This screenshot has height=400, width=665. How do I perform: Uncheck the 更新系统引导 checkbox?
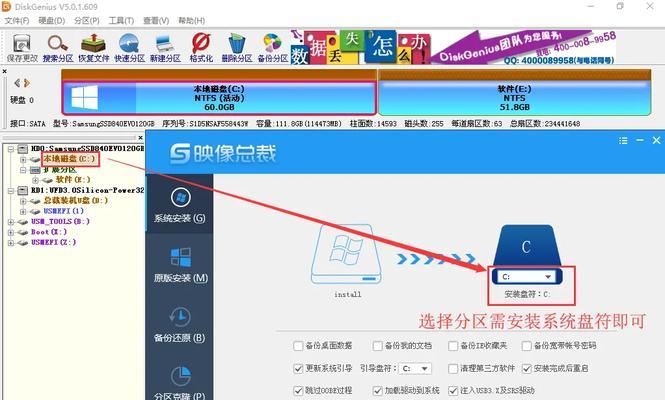[298, 368]
